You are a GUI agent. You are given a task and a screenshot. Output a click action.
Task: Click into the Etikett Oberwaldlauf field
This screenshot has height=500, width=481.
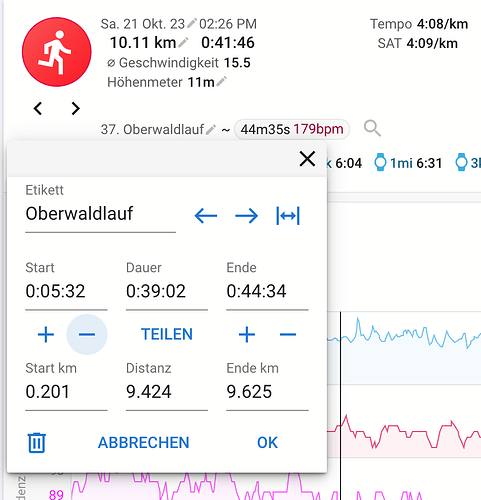point(100,214)
